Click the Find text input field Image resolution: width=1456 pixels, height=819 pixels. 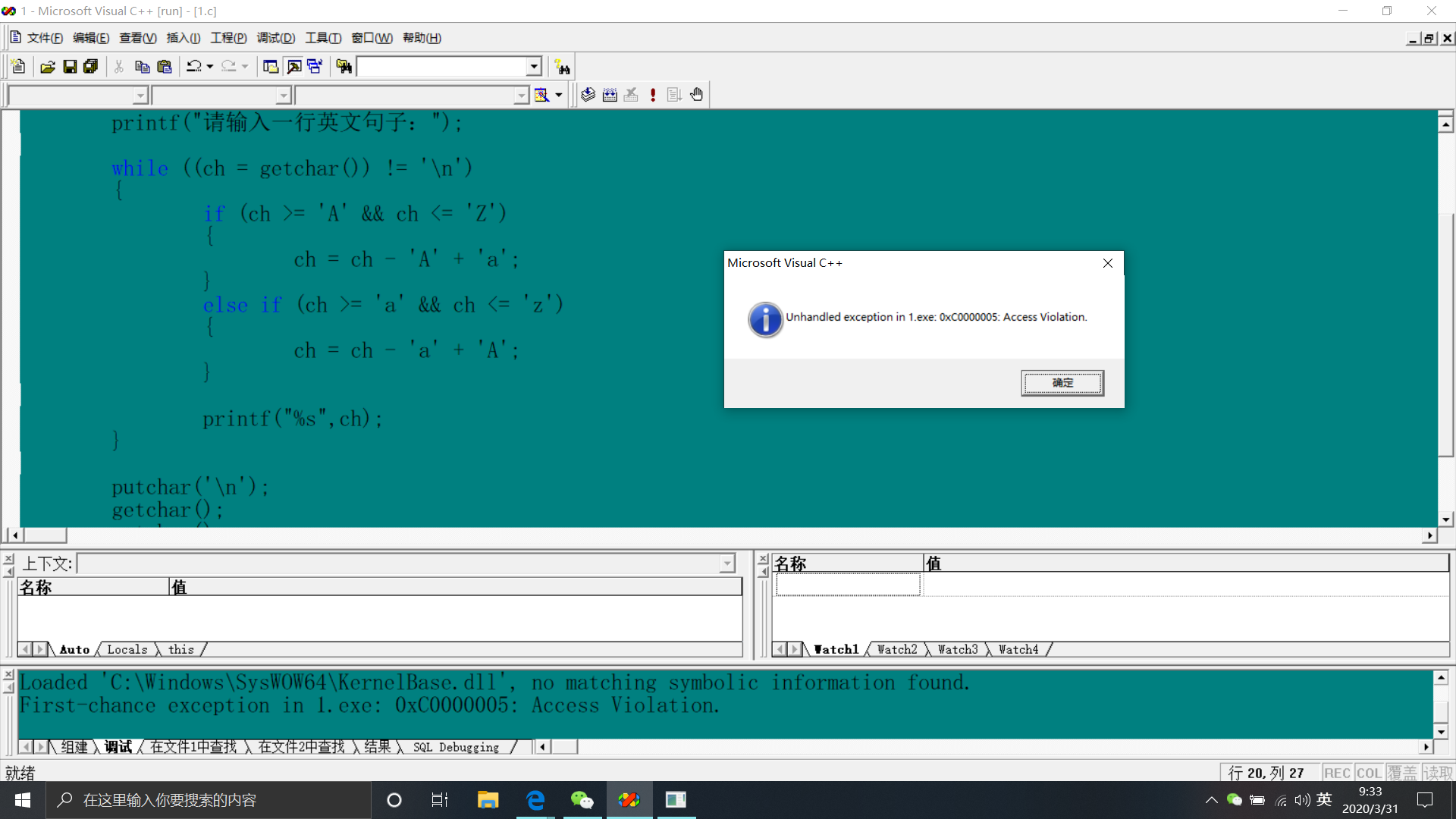pos(442,67)
